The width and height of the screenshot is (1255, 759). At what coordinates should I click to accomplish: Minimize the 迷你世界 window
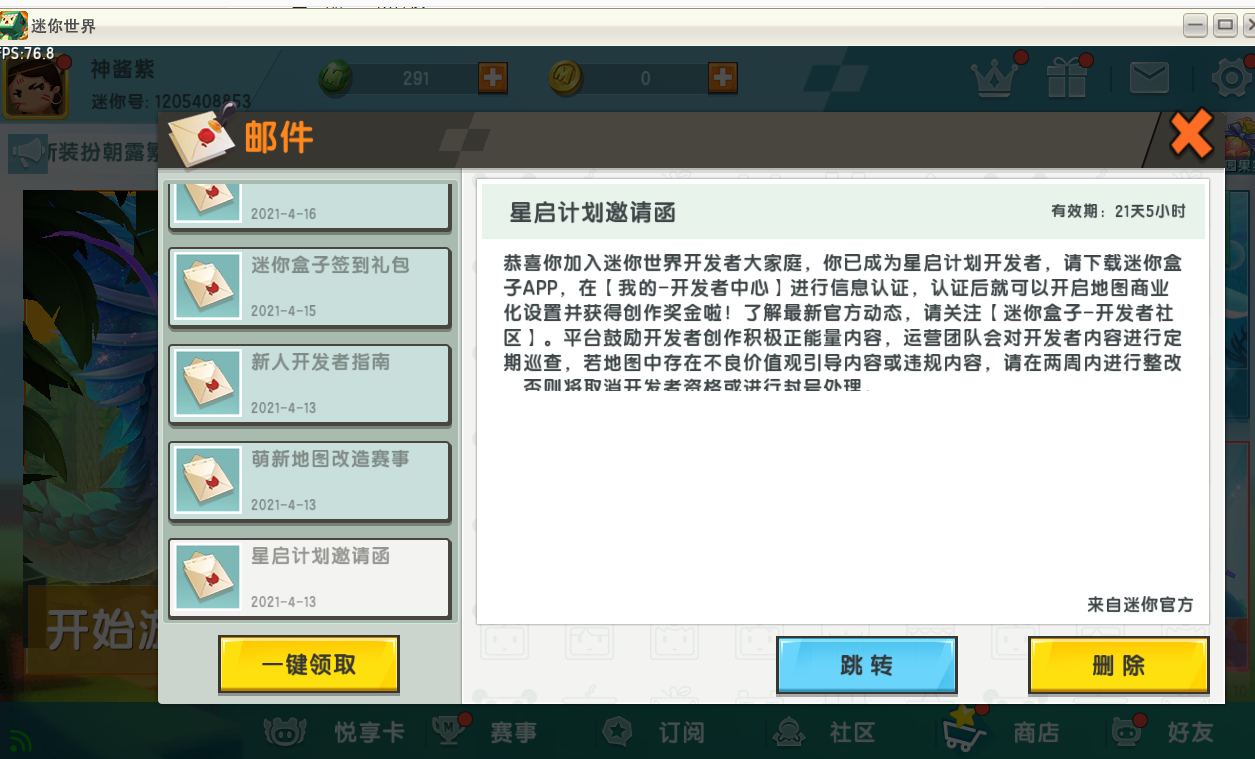coord(1195,25)
